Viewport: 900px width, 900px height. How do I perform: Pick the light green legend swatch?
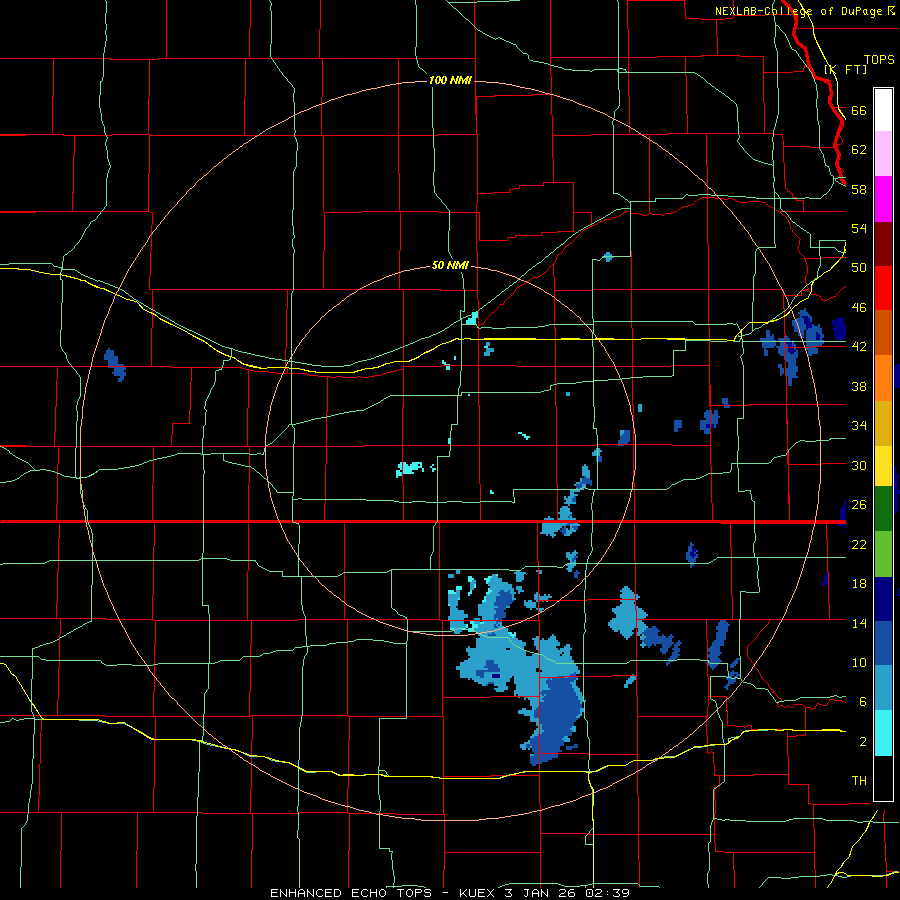[x=883, y=554]
